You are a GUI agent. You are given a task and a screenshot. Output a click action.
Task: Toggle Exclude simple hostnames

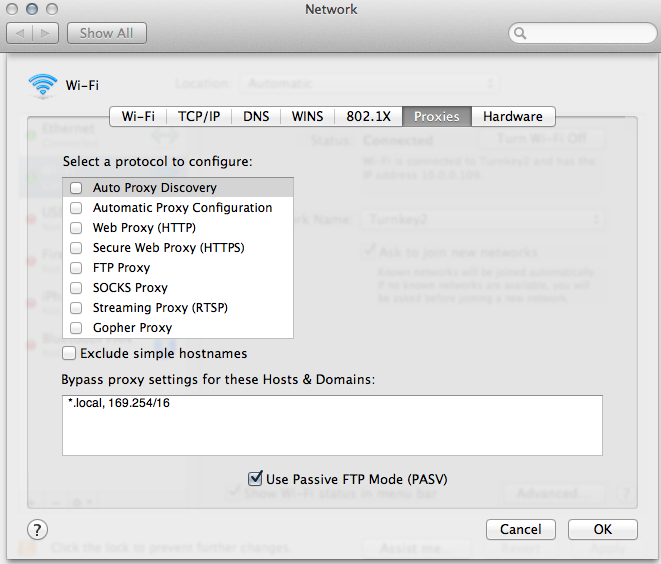(69, 353)
